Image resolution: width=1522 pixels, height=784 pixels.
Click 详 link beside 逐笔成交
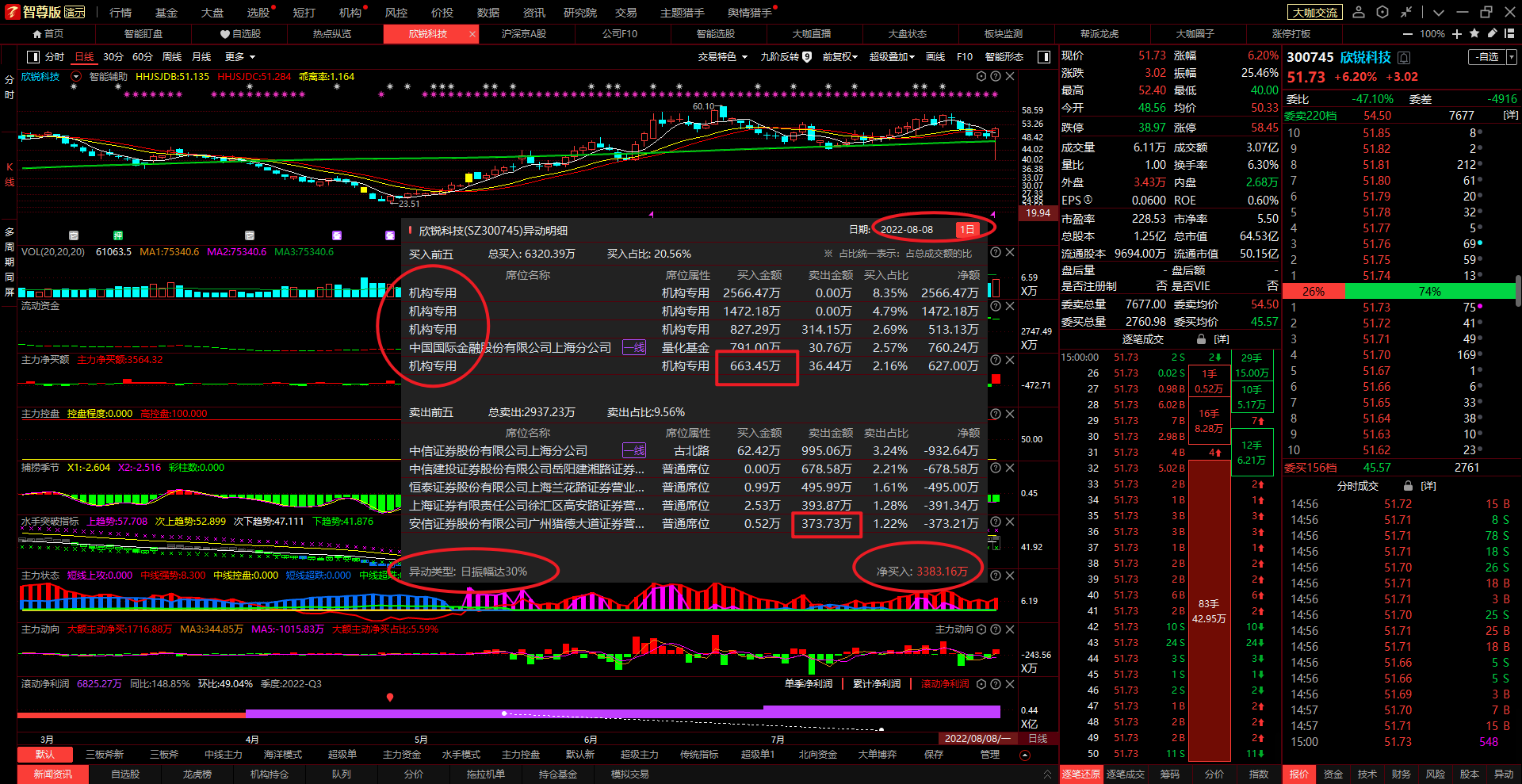(1222, 339)
